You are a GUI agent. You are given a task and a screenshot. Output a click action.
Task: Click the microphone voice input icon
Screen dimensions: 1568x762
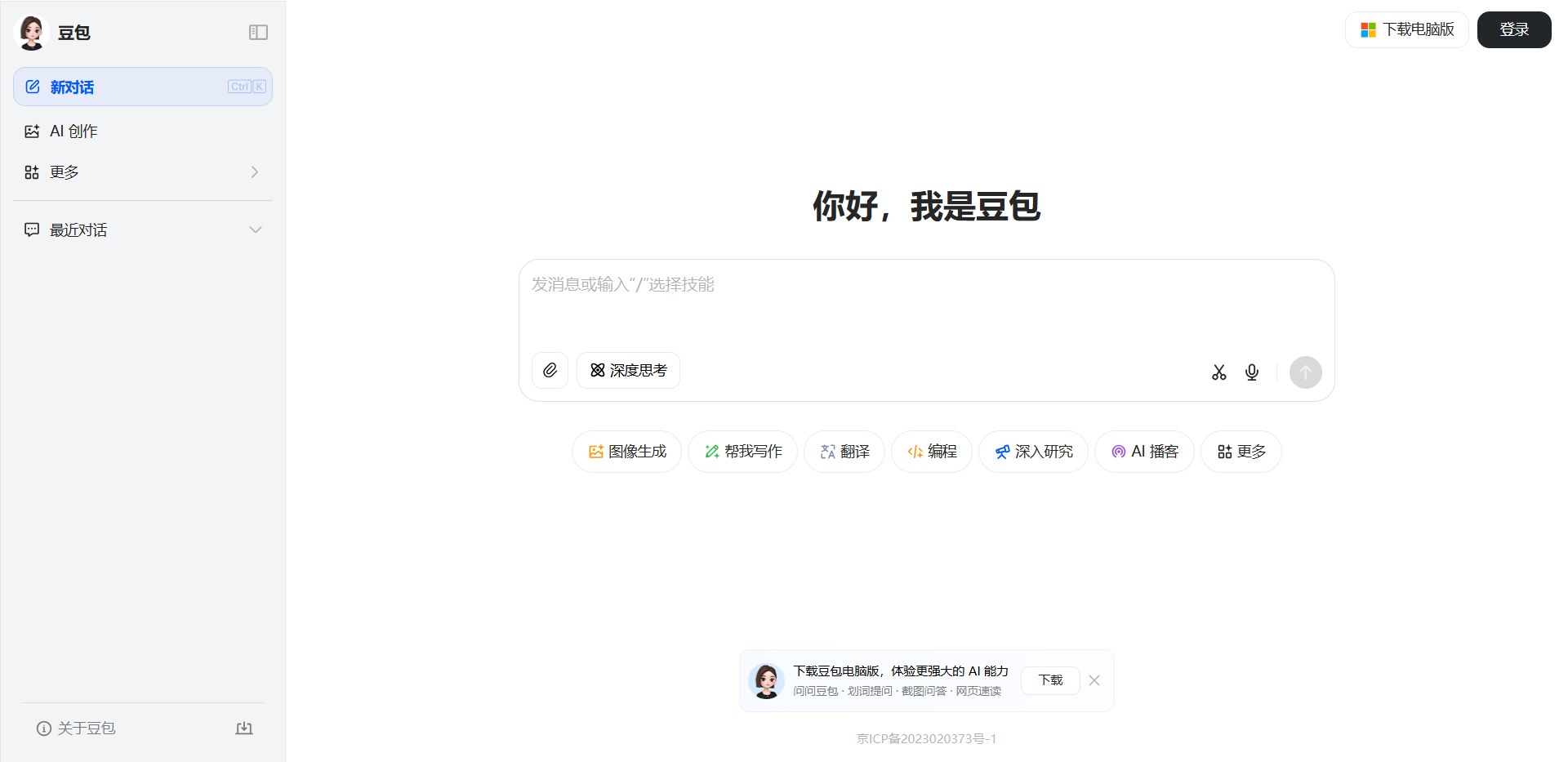(1251, 372)
